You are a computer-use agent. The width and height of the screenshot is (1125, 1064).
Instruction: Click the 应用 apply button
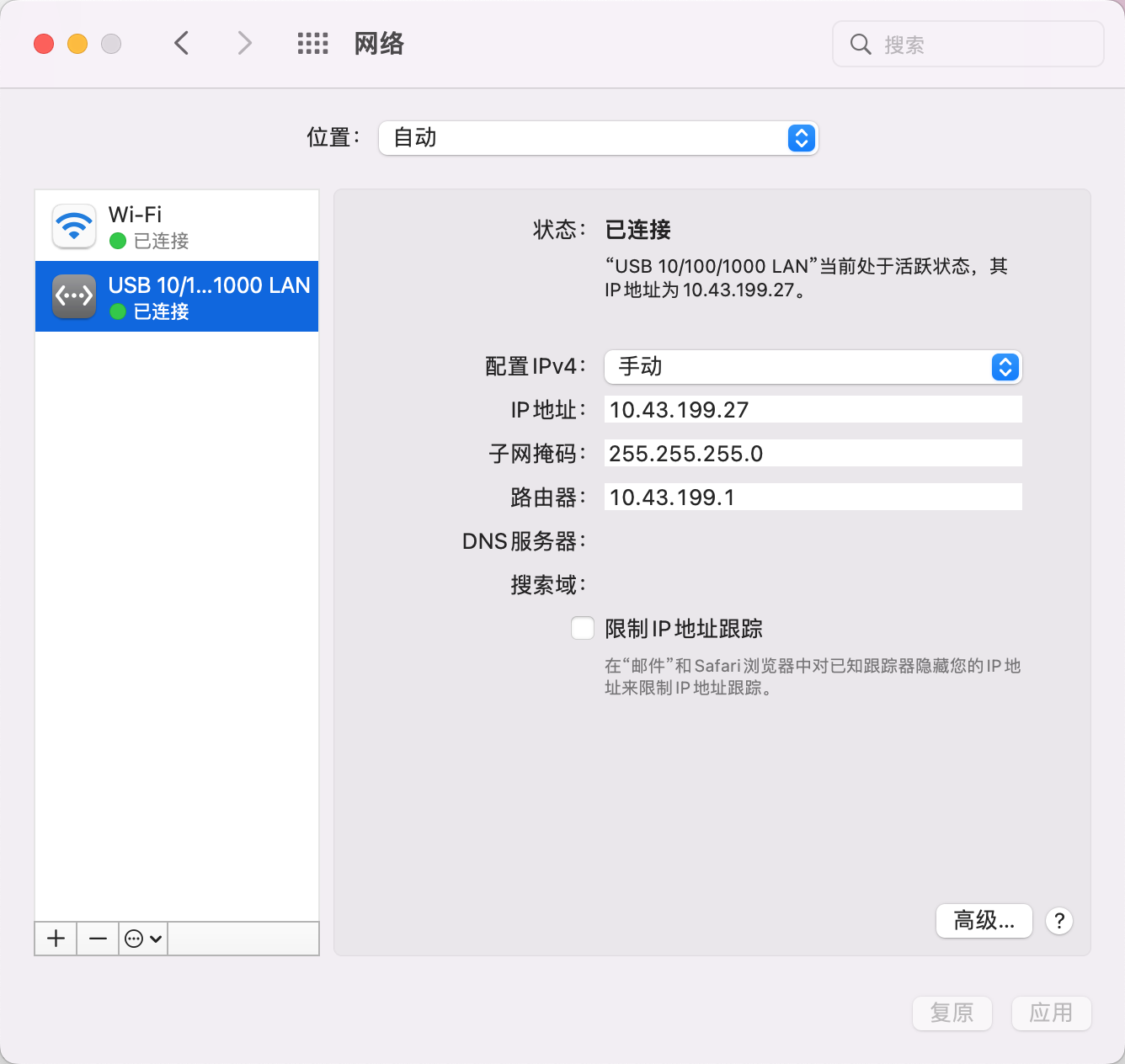coord(1050,1013)
